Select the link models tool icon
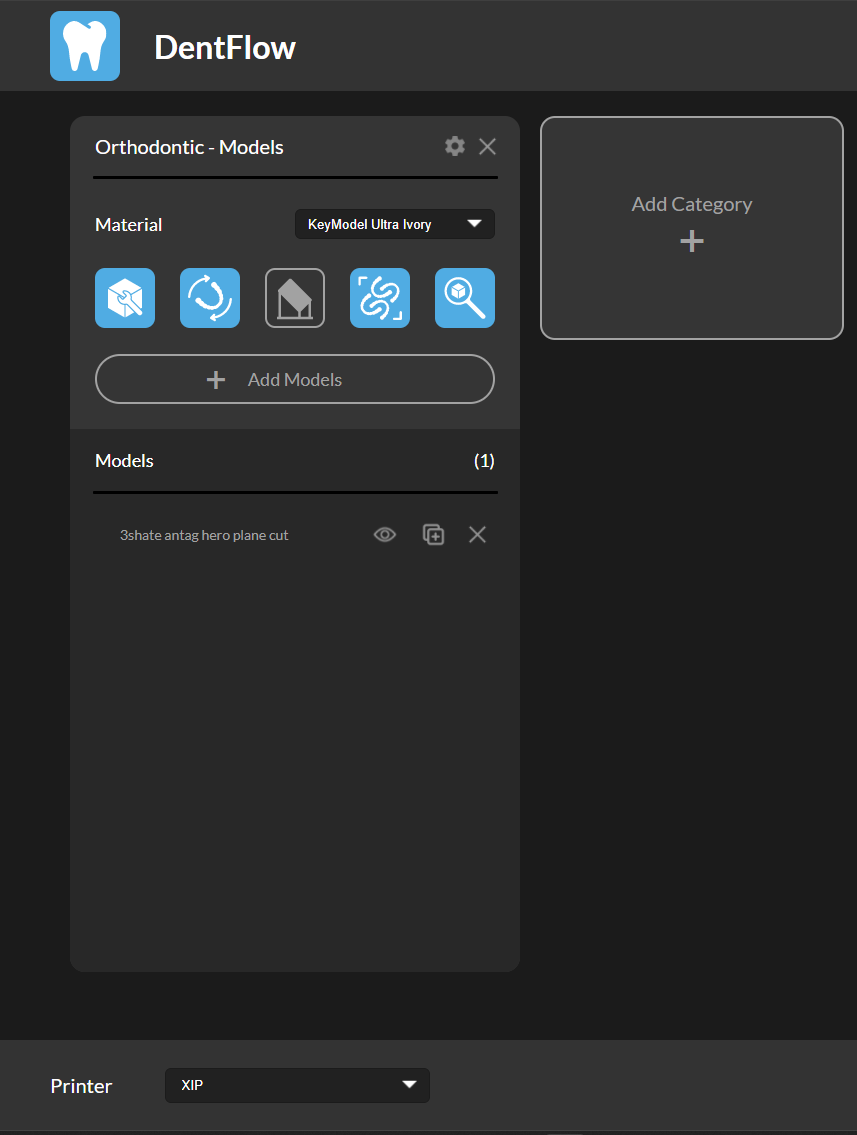Image resolution: width=857 pixels, height=1135 pixels. click(379, 297)
